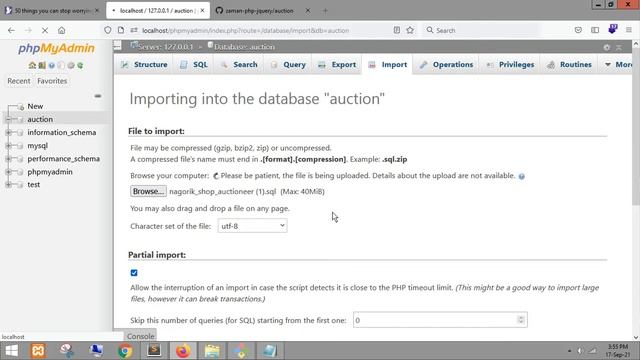
Task: Open the Operations tab
Action: (x=446, y=64)
